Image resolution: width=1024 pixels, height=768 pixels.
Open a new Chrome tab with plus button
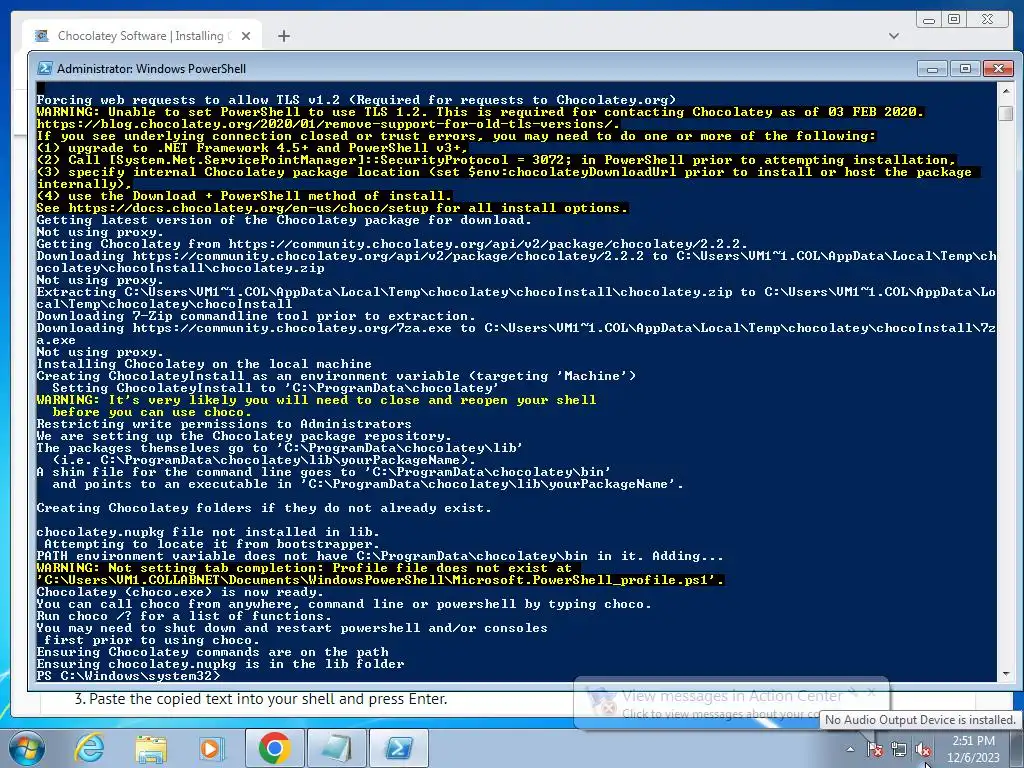(x=283, y=36)
